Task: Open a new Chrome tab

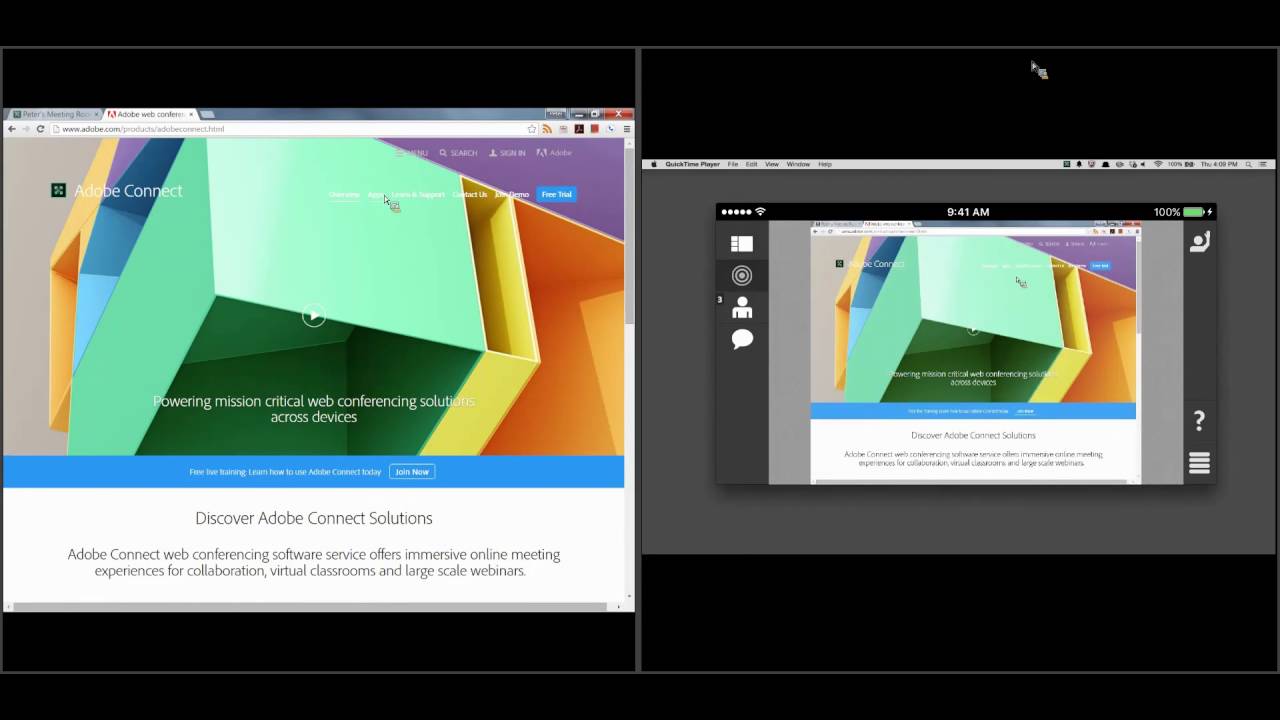Action: point(208,114)
